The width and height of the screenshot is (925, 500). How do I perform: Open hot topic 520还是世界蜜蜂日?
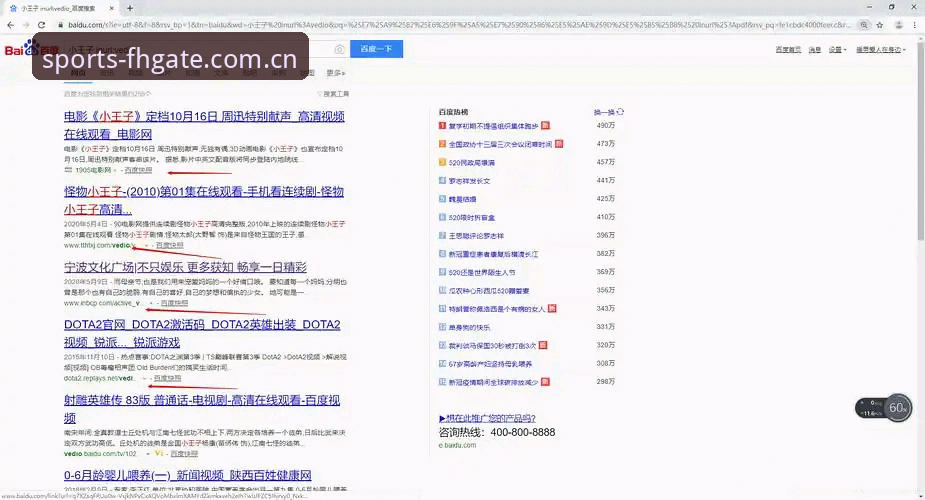481,272
